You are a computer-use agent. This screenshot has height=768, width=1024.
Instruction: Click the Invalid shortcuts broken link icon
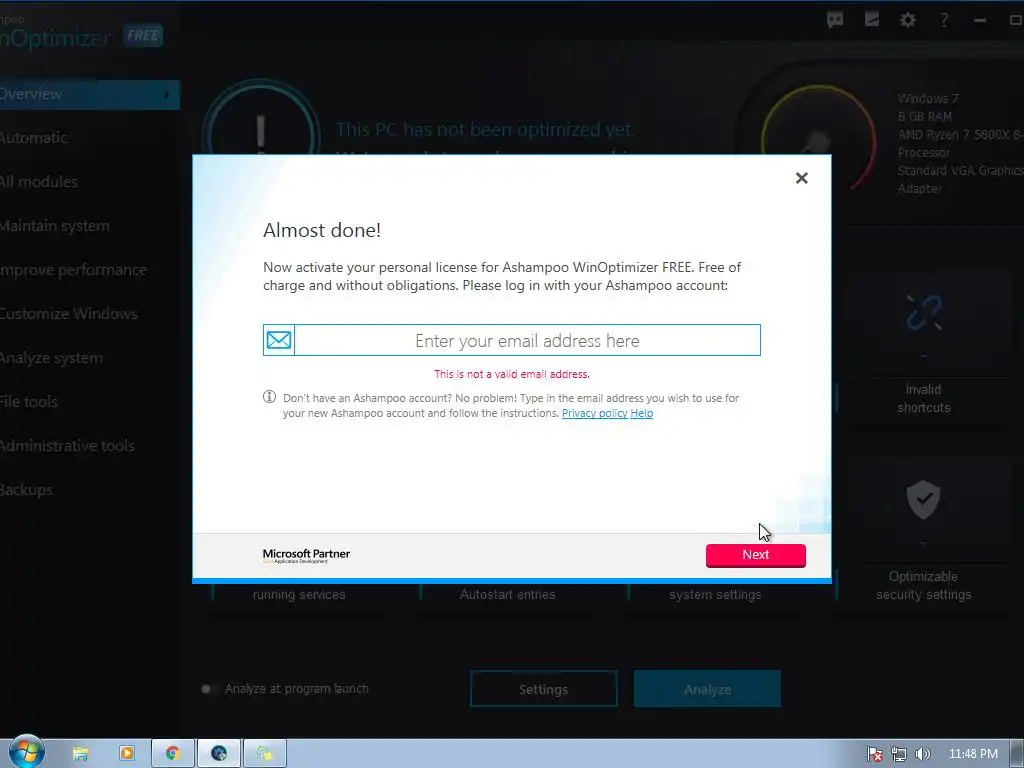point(923,312)
